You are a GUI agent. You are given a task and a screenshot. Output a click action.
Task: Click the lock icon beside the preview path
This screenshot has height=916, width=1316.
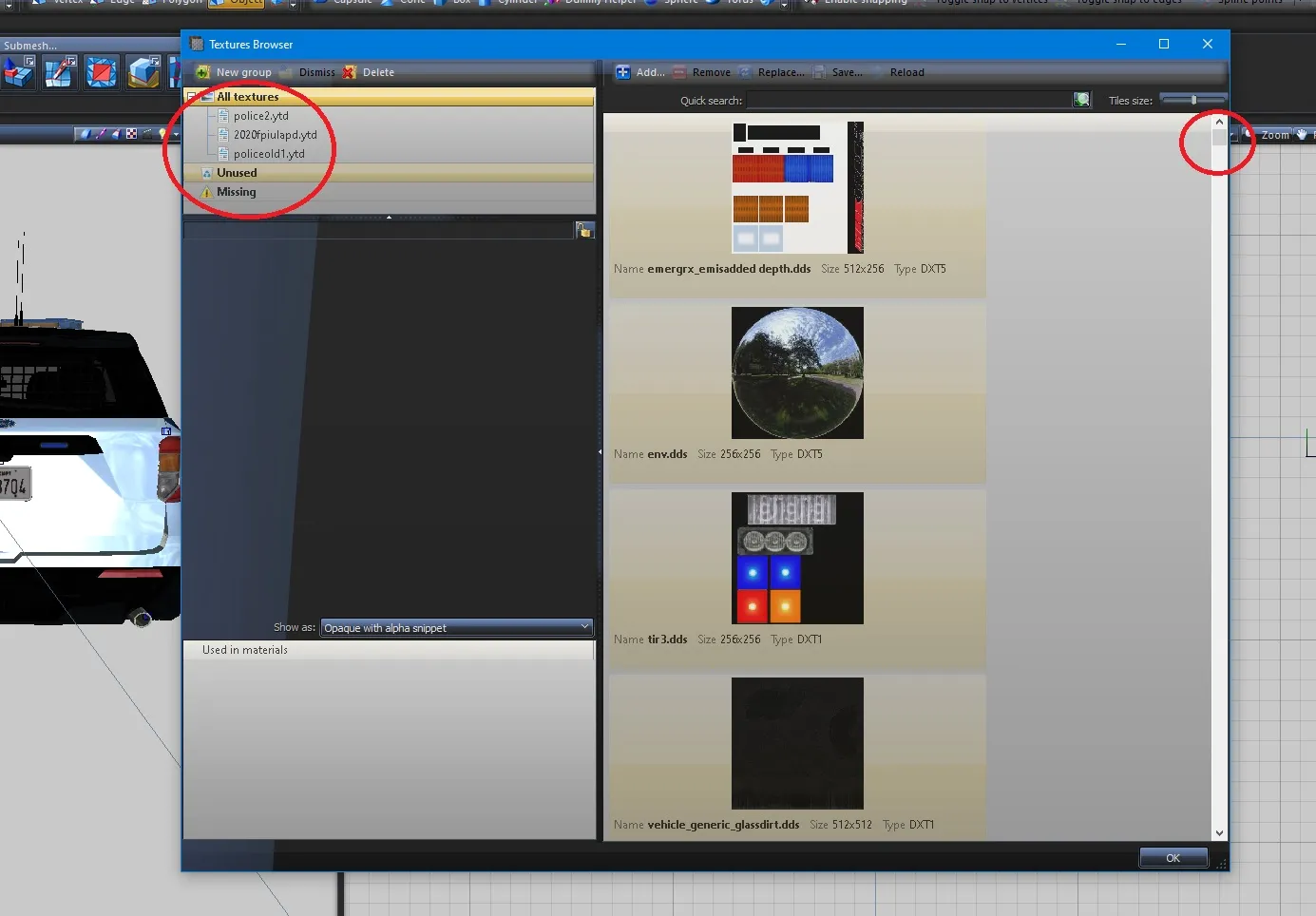(584, 230)
